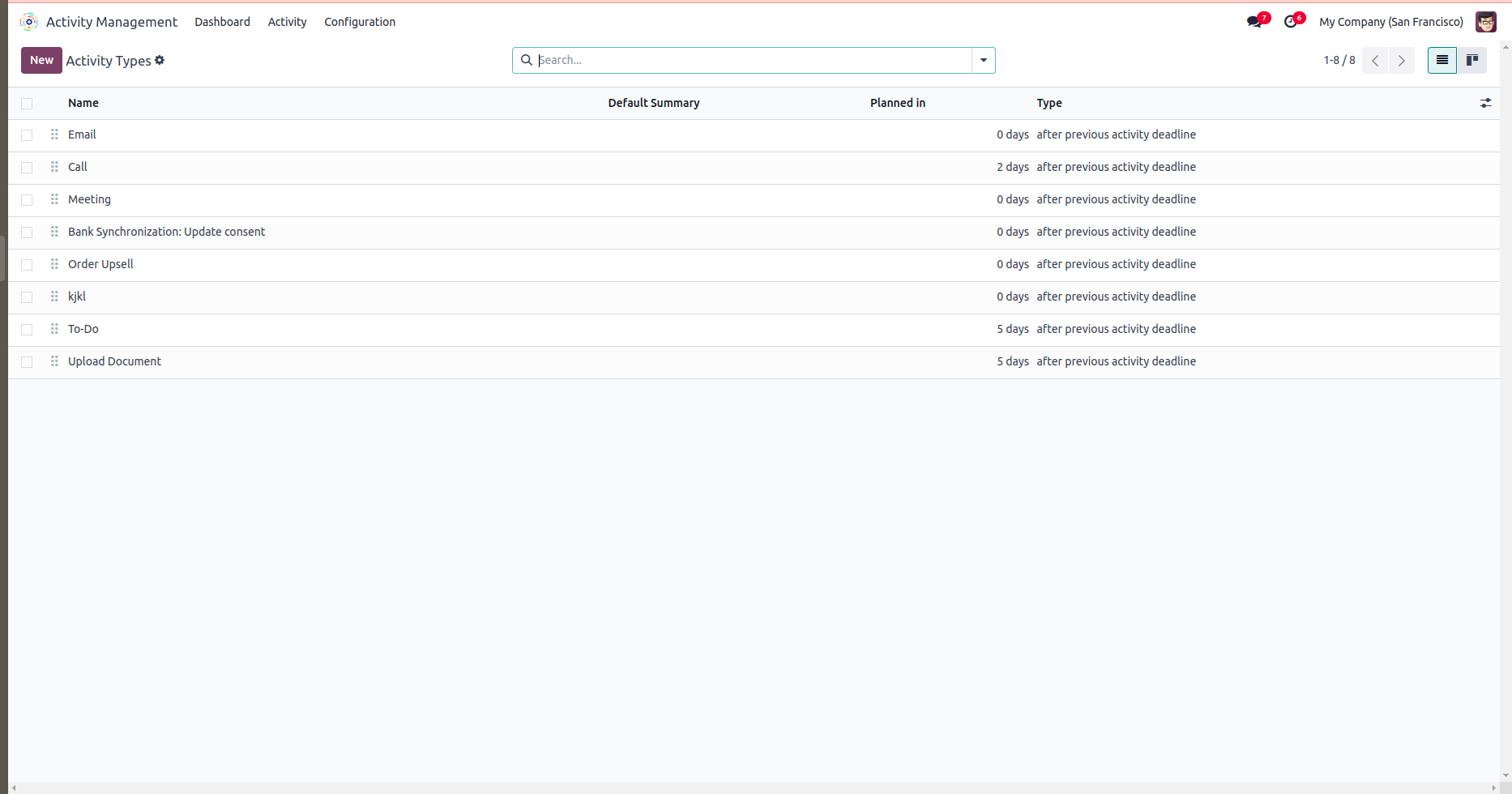The image size is (1512, 794).
Task: Check the Call row checkbox
Action: pyautogui.click(x=27, y=168)
